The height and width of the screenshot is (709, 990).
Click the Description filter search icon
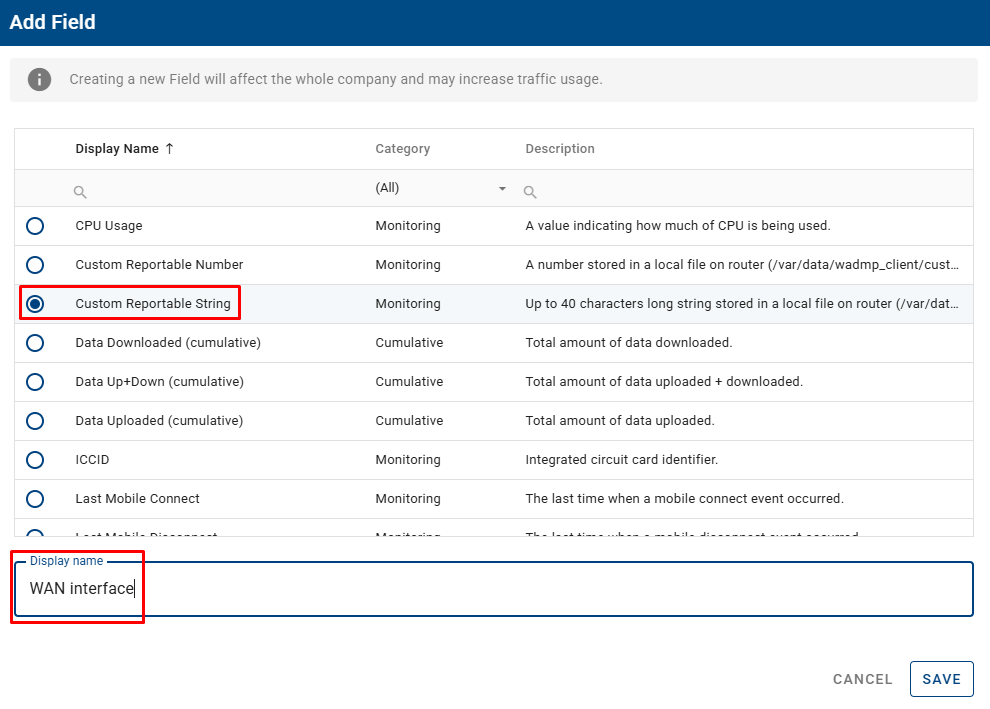point(530,192)
